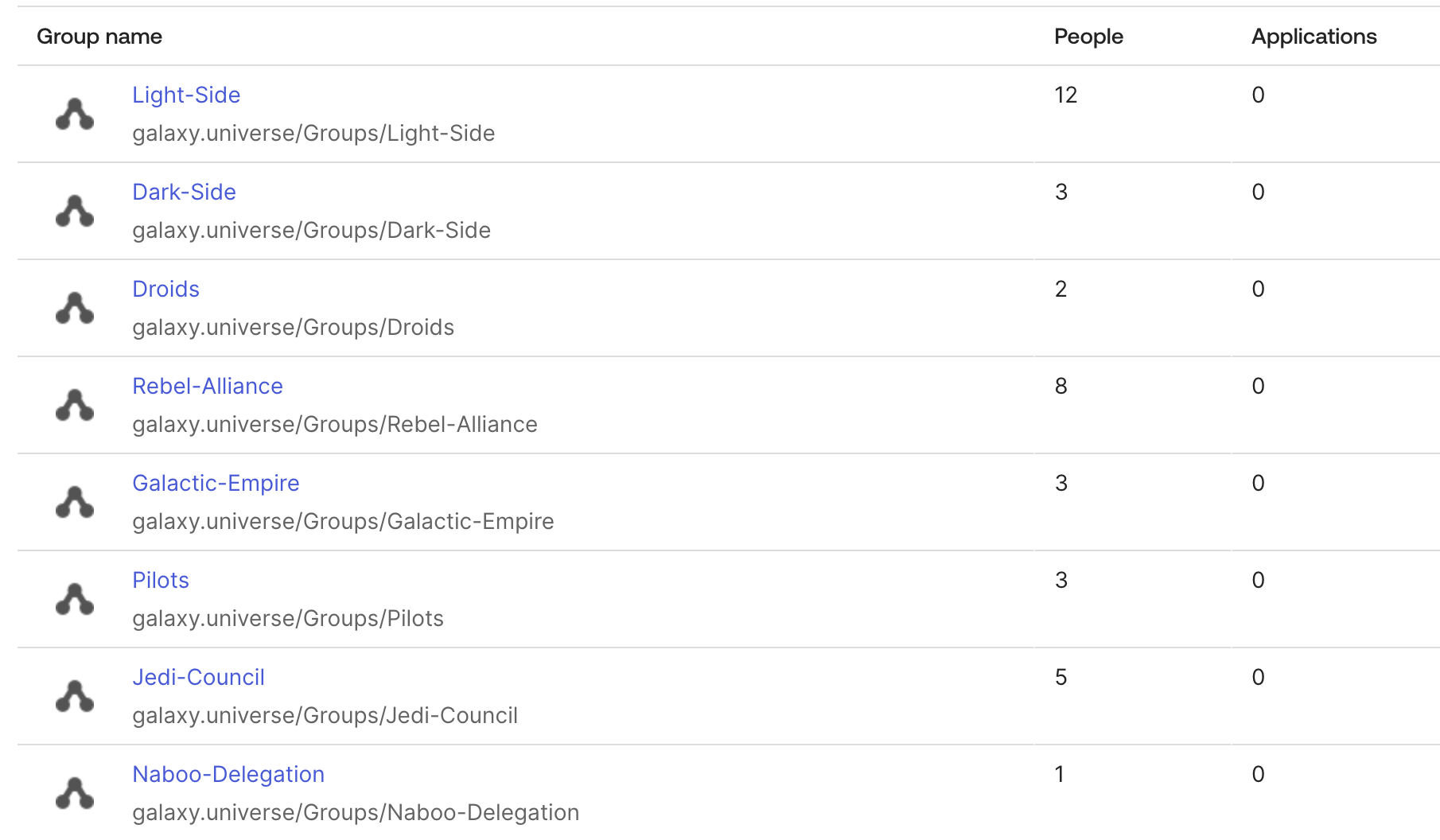The width and height of the screenshot is (1440, 840).
Task: Click the Naboo-Delegation group icon
Action: pos(74,793)
